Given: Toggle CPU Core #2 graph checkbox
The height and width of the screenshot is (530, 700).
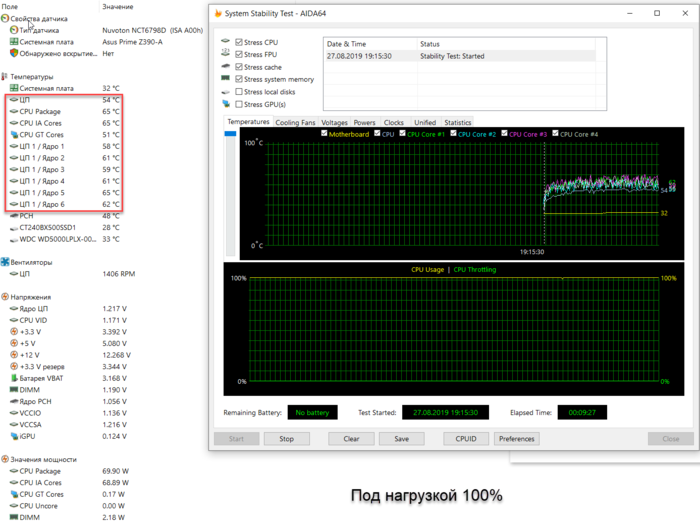Looking at the screenshot, I should (x=454, y=133).
